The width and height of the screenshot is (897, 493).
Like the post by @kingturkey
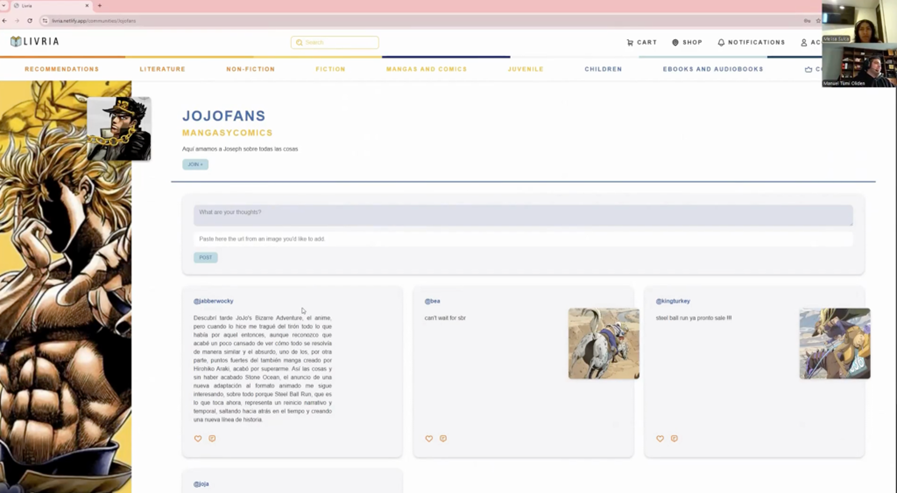click(x=660, y=439)
